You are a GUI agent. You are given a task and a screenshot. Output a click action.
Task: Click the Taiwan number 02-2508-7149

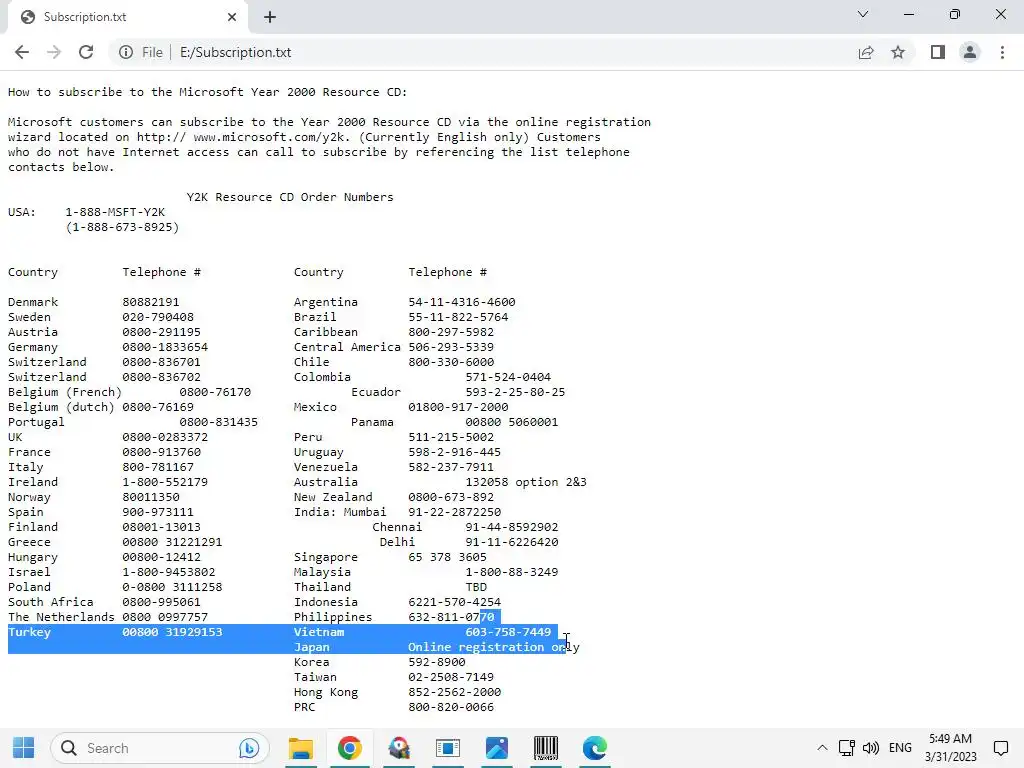(x=451, y=677)
